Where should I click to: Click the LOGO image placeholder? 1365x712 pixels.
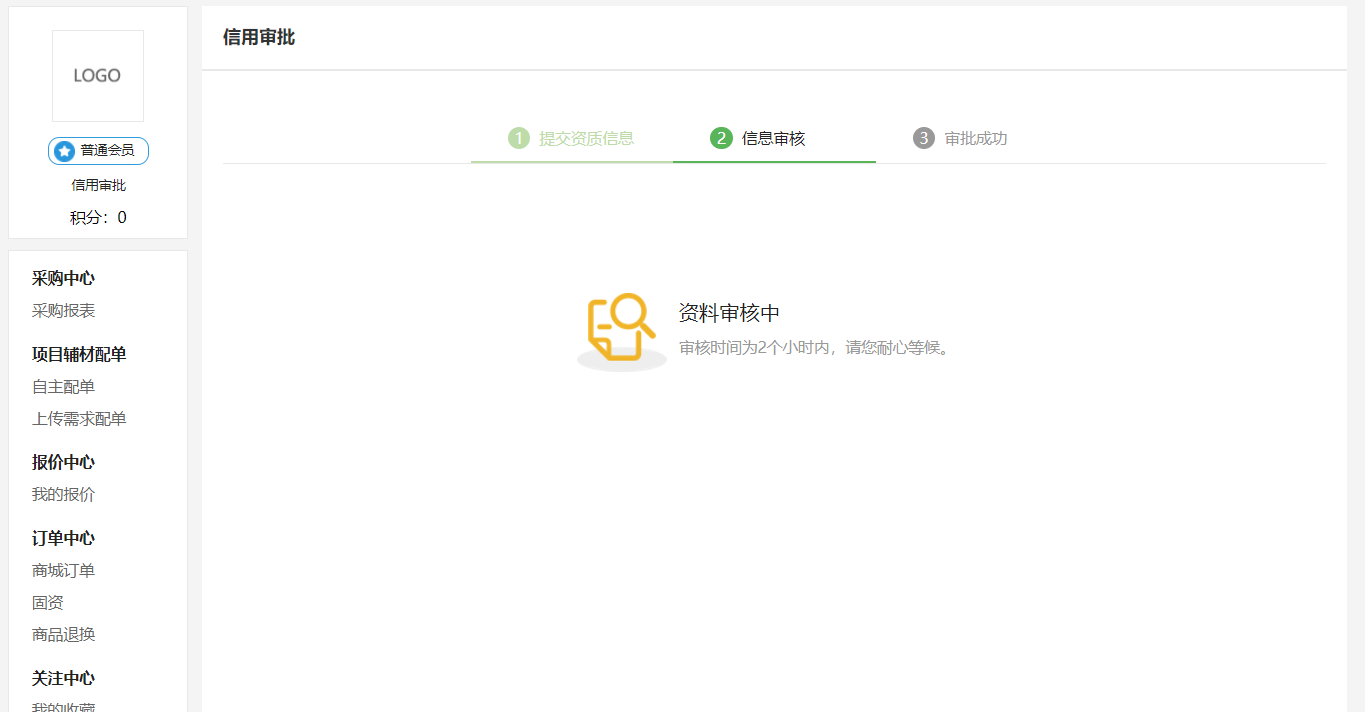click(x=98, y=76)
